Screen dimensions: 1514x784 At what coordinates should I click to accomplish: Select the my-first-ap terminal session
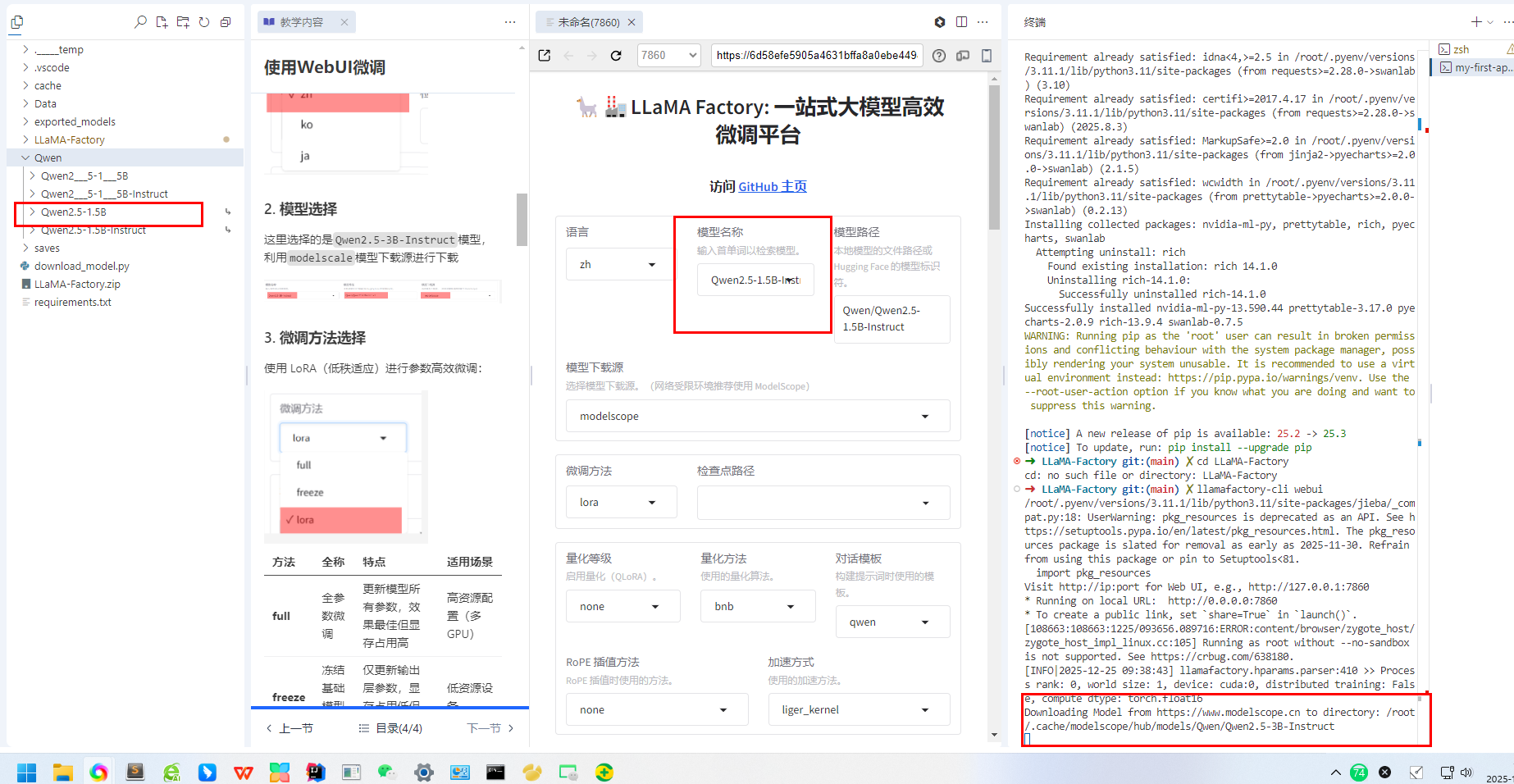tap(1473, 67)
